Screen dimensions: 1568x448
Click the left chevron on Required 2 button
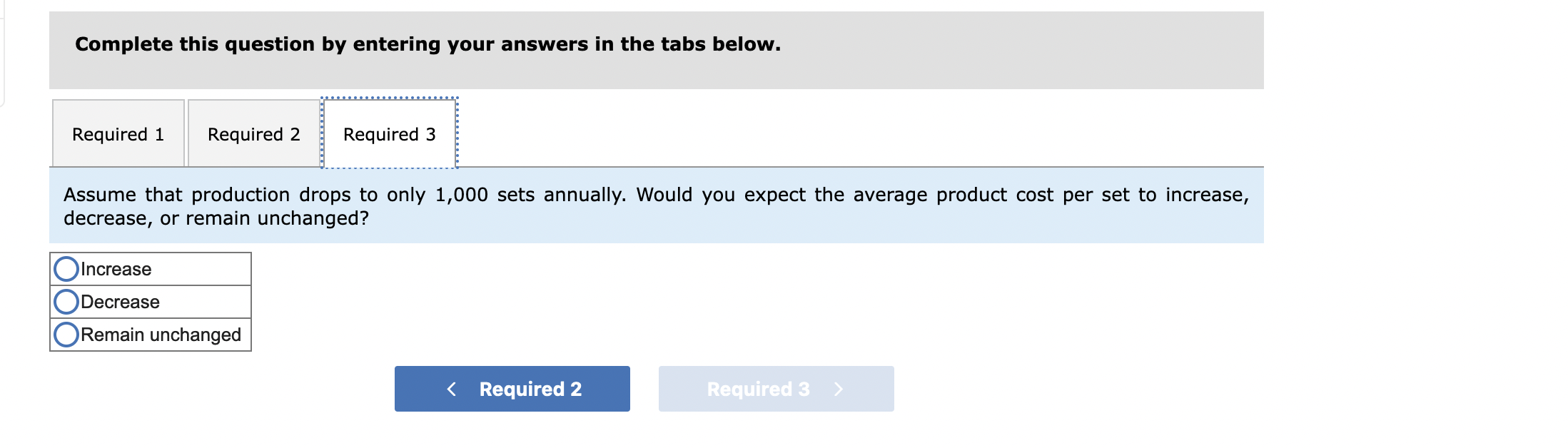(x=451, y=389)
